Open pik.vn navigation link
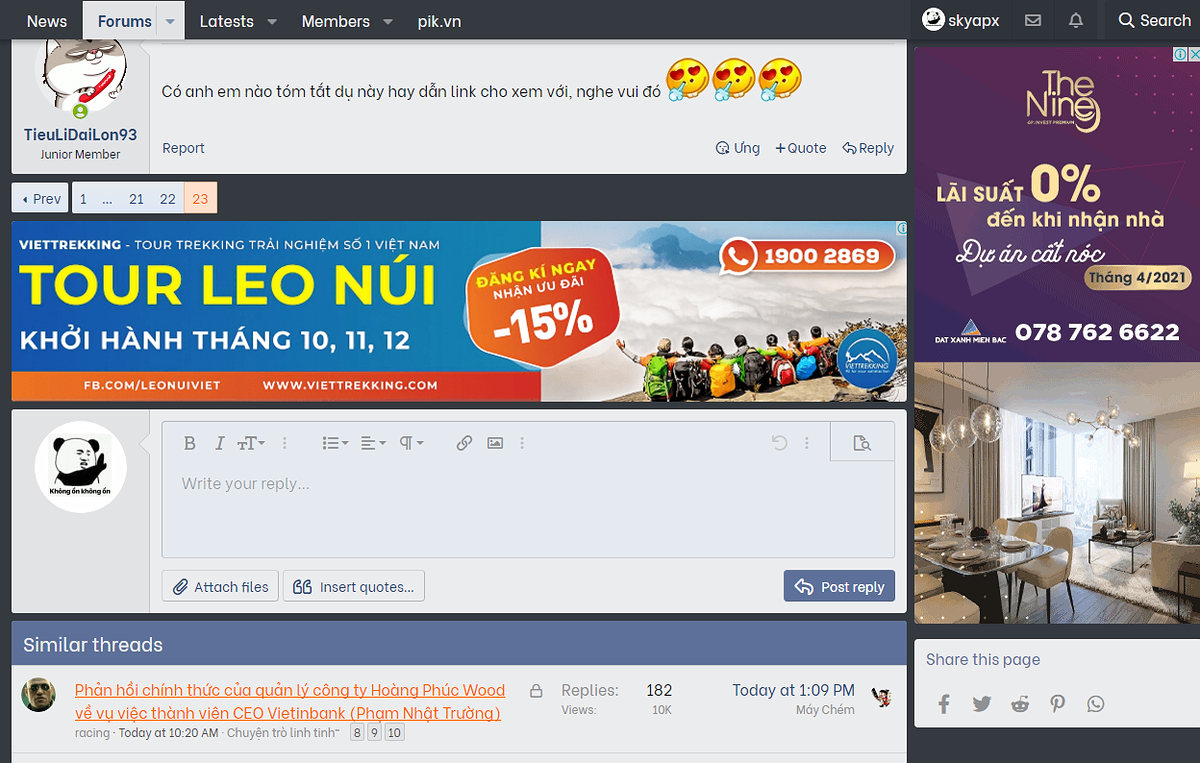The image size is (1200, 763). (x=439, y=21)
